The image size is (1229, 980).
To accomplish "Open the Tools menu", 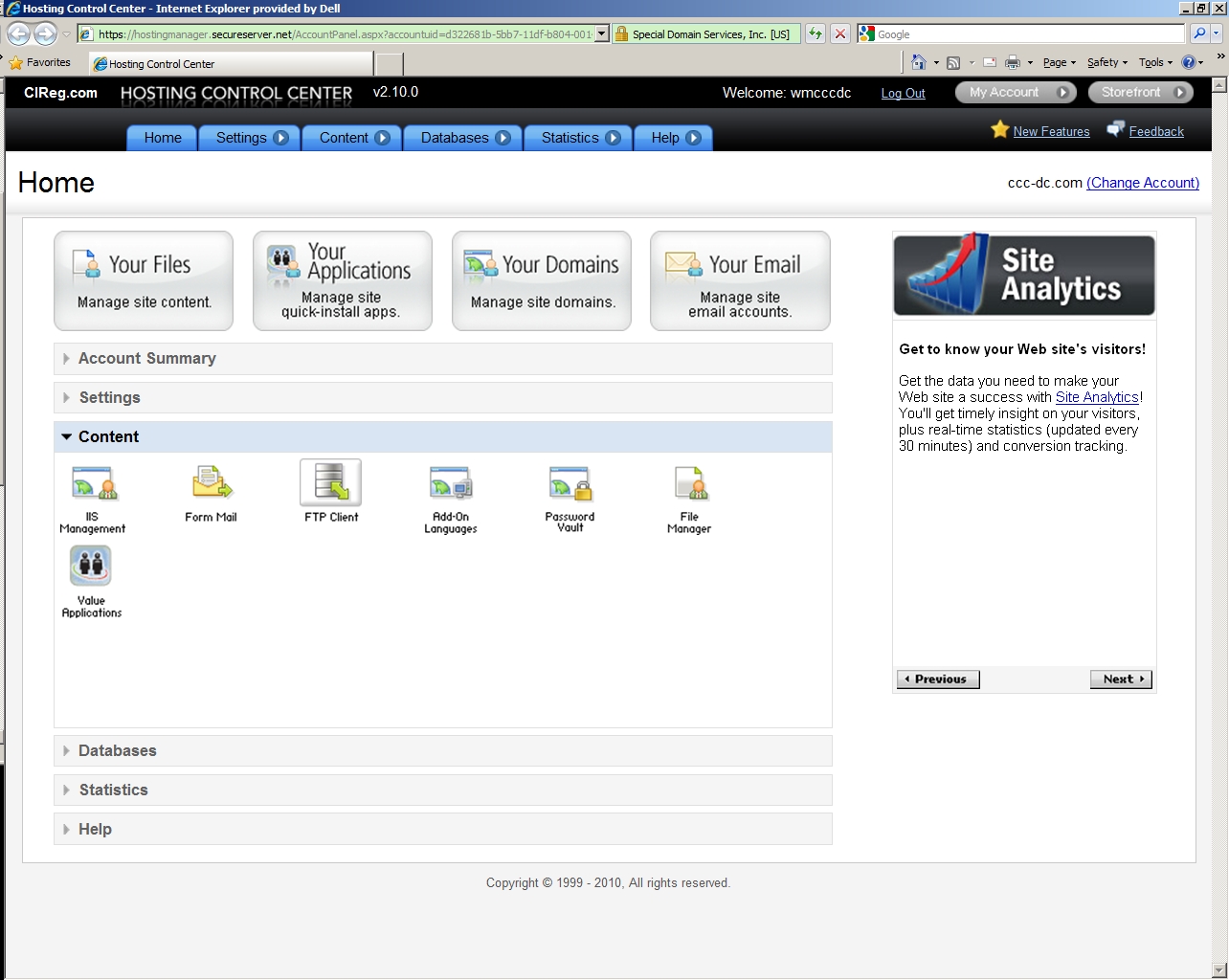I will [x=1155, y=62].
